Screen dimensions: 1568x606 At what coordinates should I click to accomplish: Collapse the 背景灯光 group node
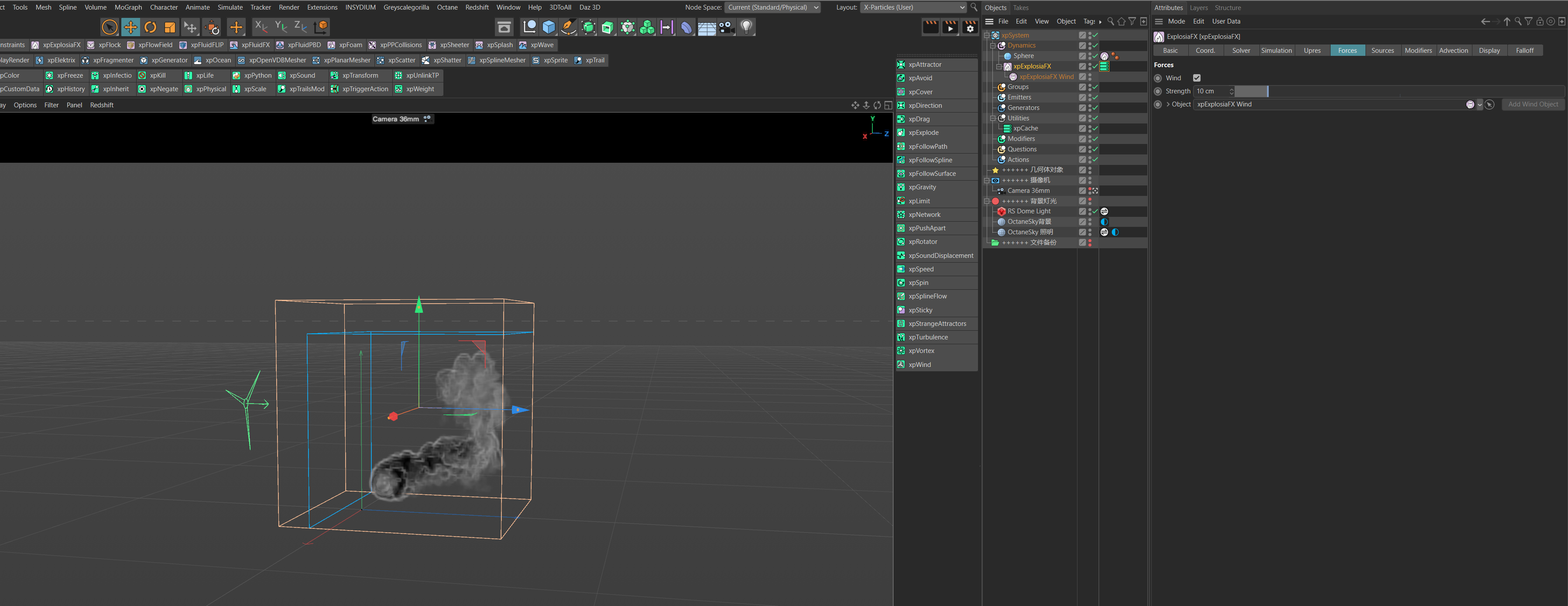(987, 201)
